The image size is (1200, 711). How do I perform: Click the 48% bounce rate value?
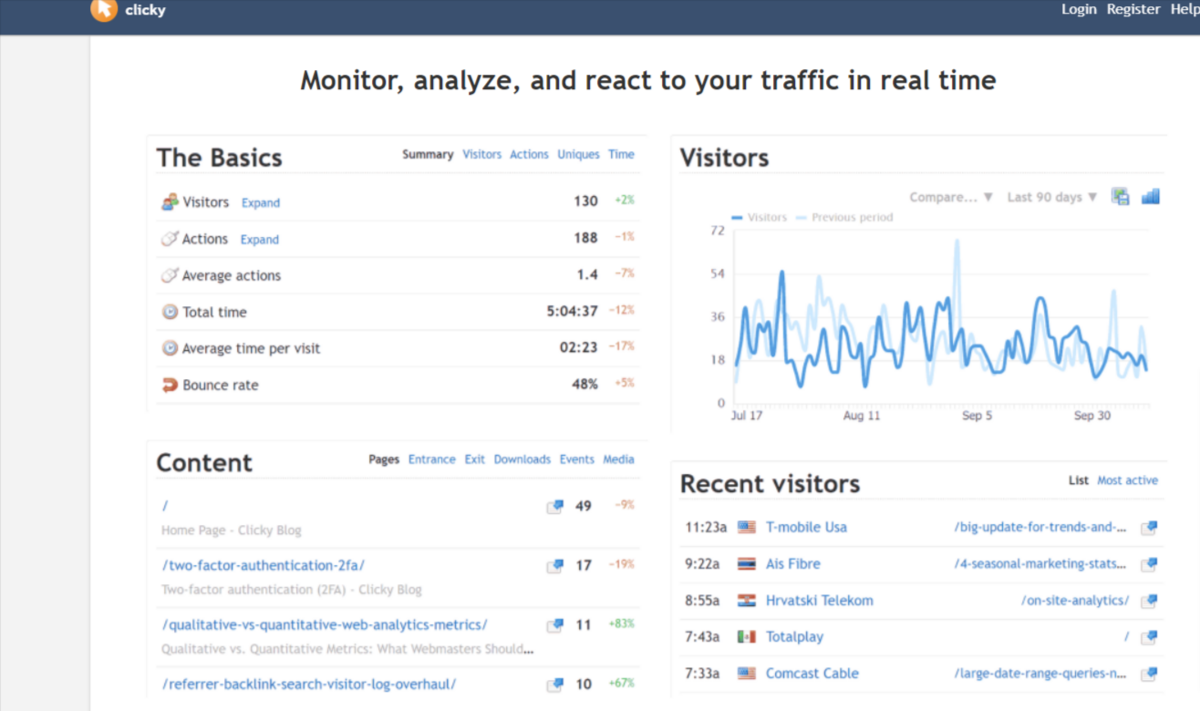[x=585, y=384]
